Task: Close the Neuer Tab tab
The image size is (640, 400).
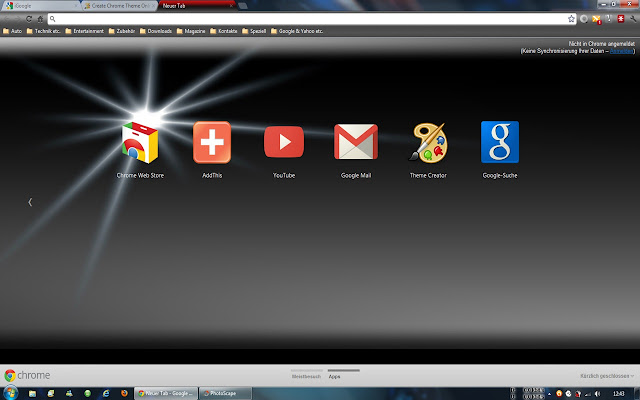Action: (231, 6)
